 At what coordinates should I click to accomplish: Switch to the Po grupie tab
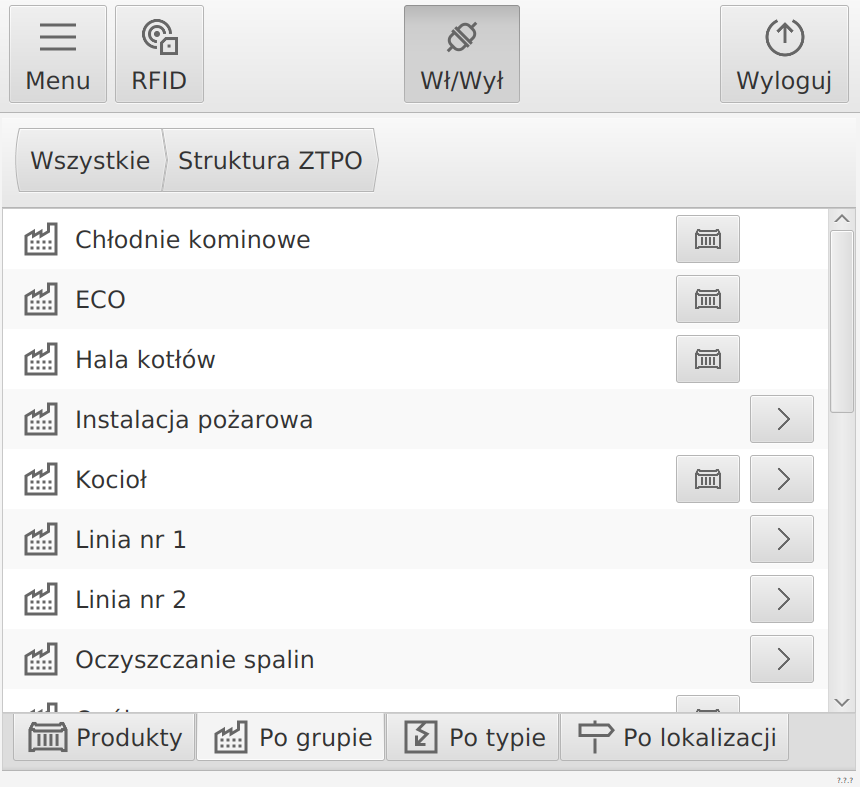(290, 737)
